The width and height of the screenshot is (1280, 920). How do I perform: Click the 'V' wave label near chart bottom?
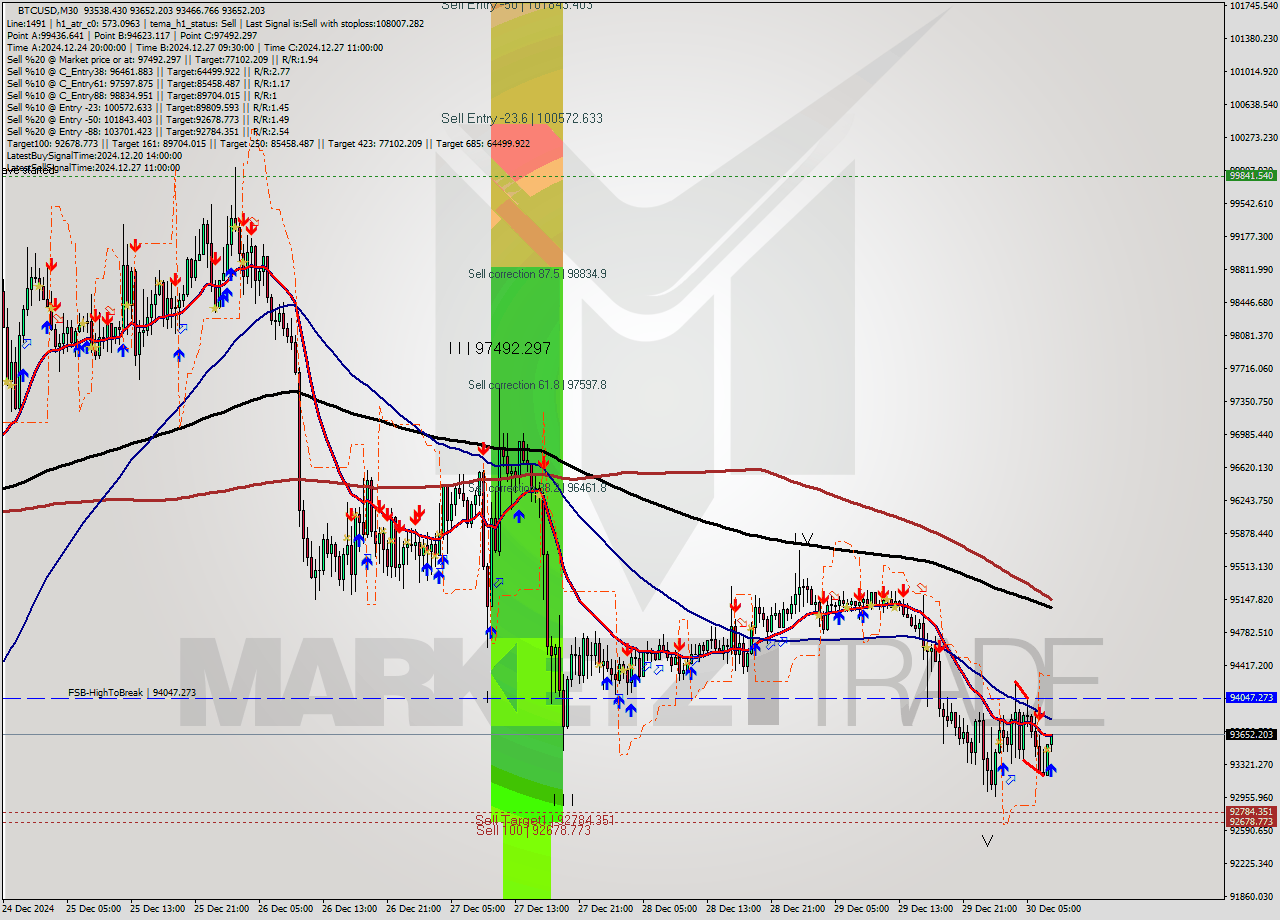click(x=988, y=841)
